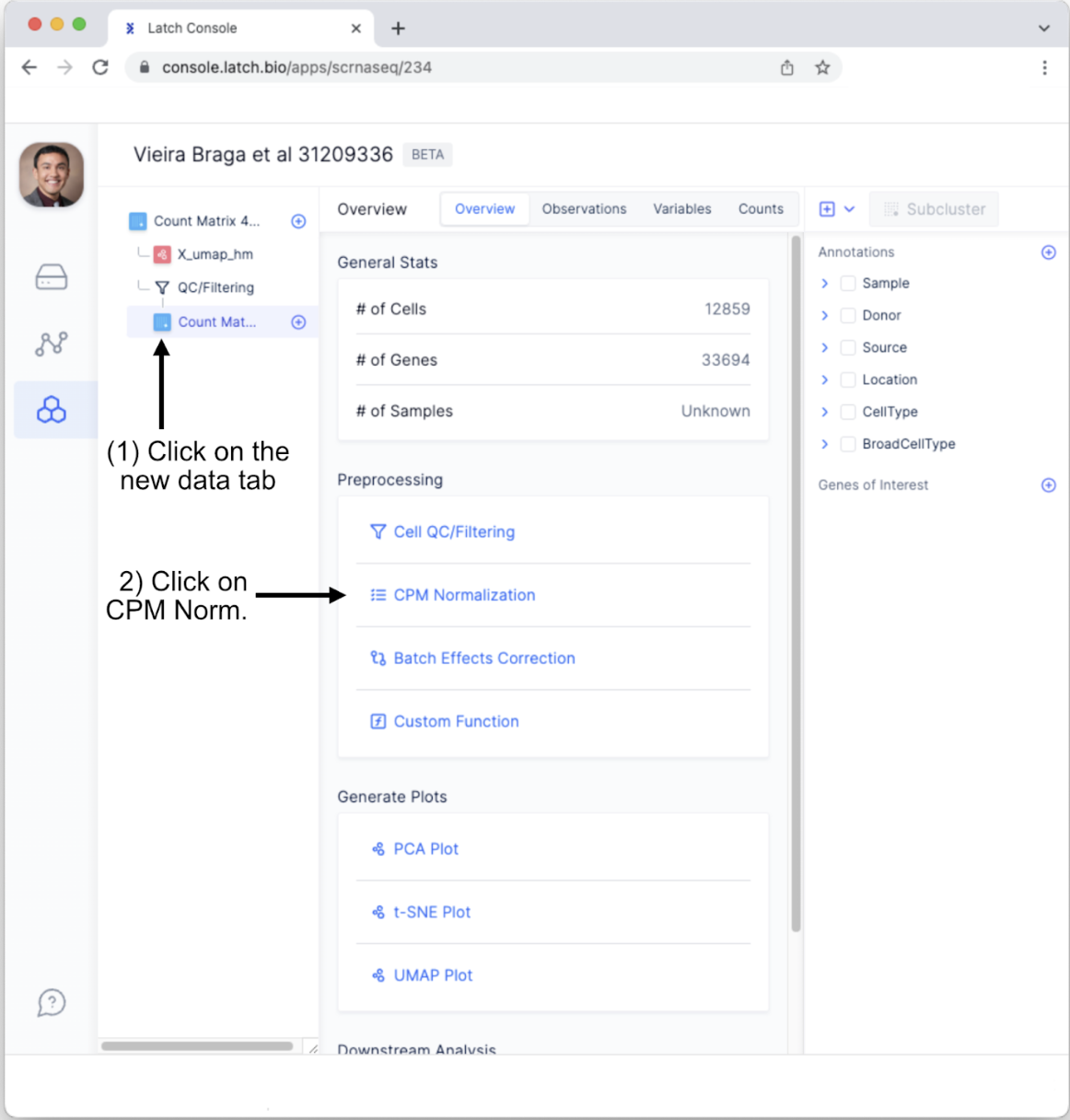Check the BroadCellType annotation checkbox
This screenshot has height=1120, width=1070.
point(848,444)
